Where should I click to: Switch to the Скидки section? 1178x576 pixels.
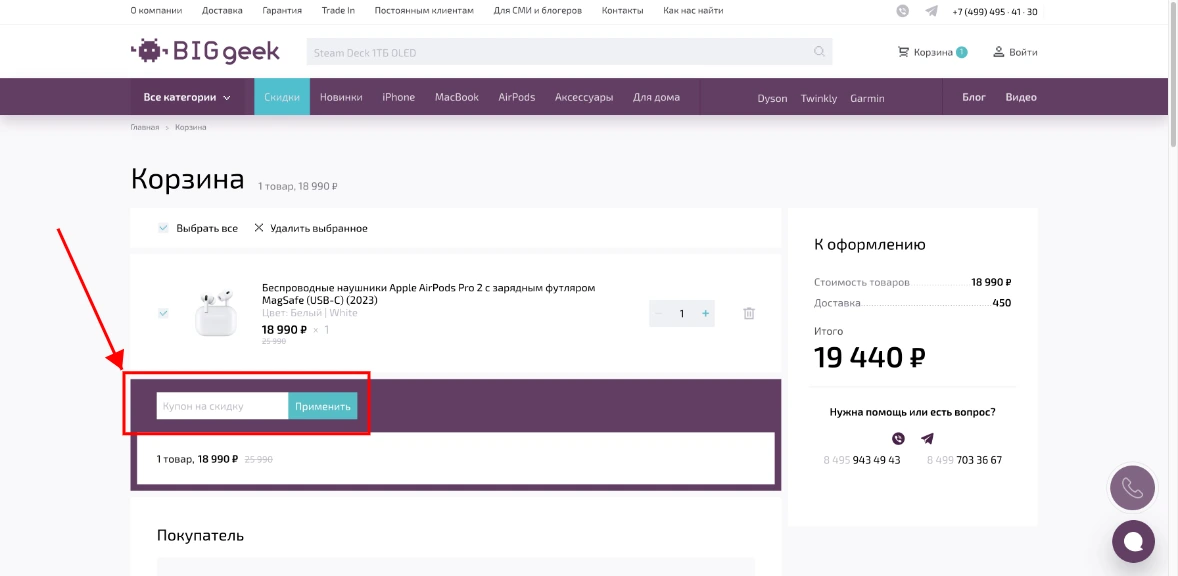281,97
